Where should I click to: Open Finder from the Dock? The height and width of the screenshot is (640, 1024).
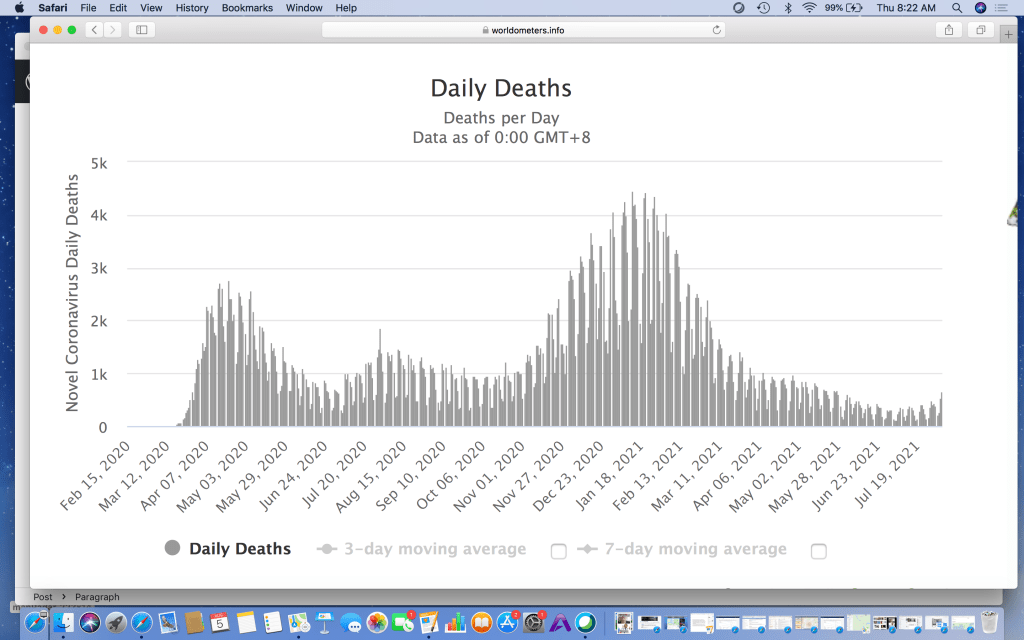pos(63,622)
